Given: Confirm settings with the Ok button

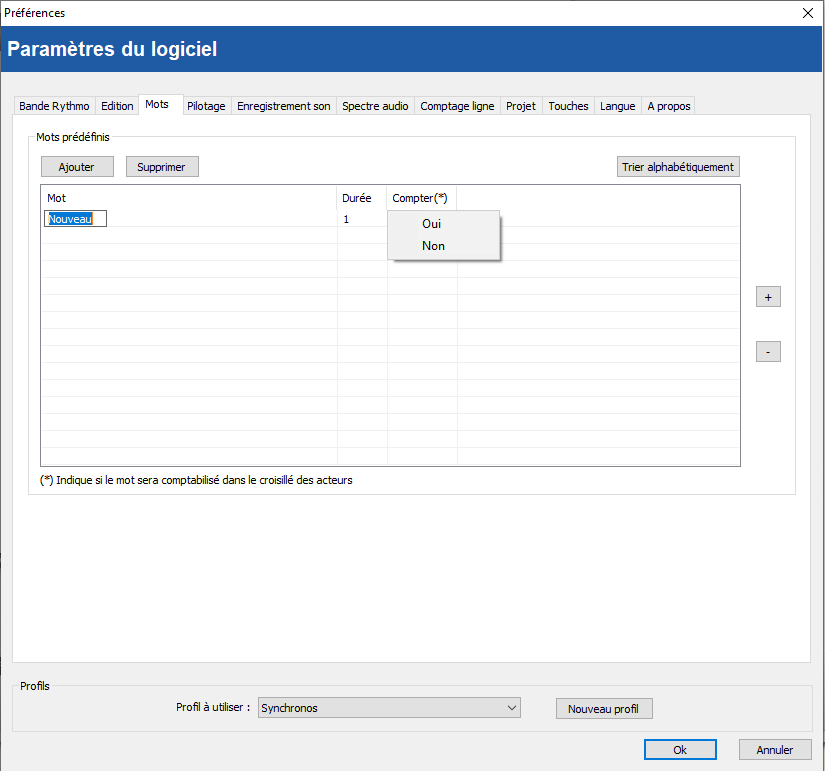Looking at the screenshot, I should tap(680, 750).
